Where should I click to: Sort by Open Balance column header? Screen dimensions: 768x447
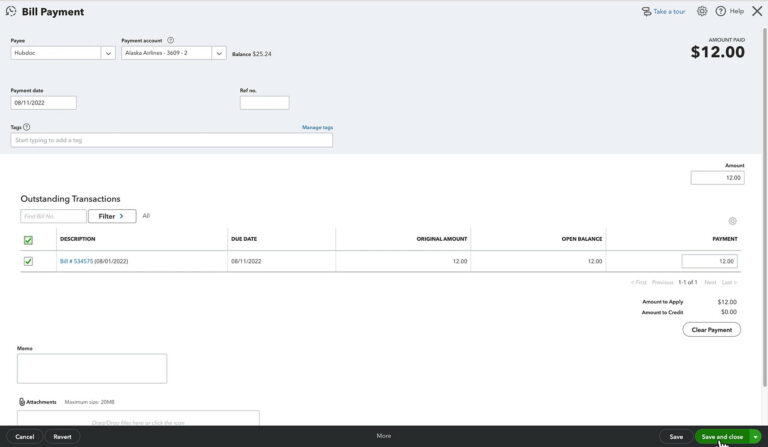click(582, 239)
